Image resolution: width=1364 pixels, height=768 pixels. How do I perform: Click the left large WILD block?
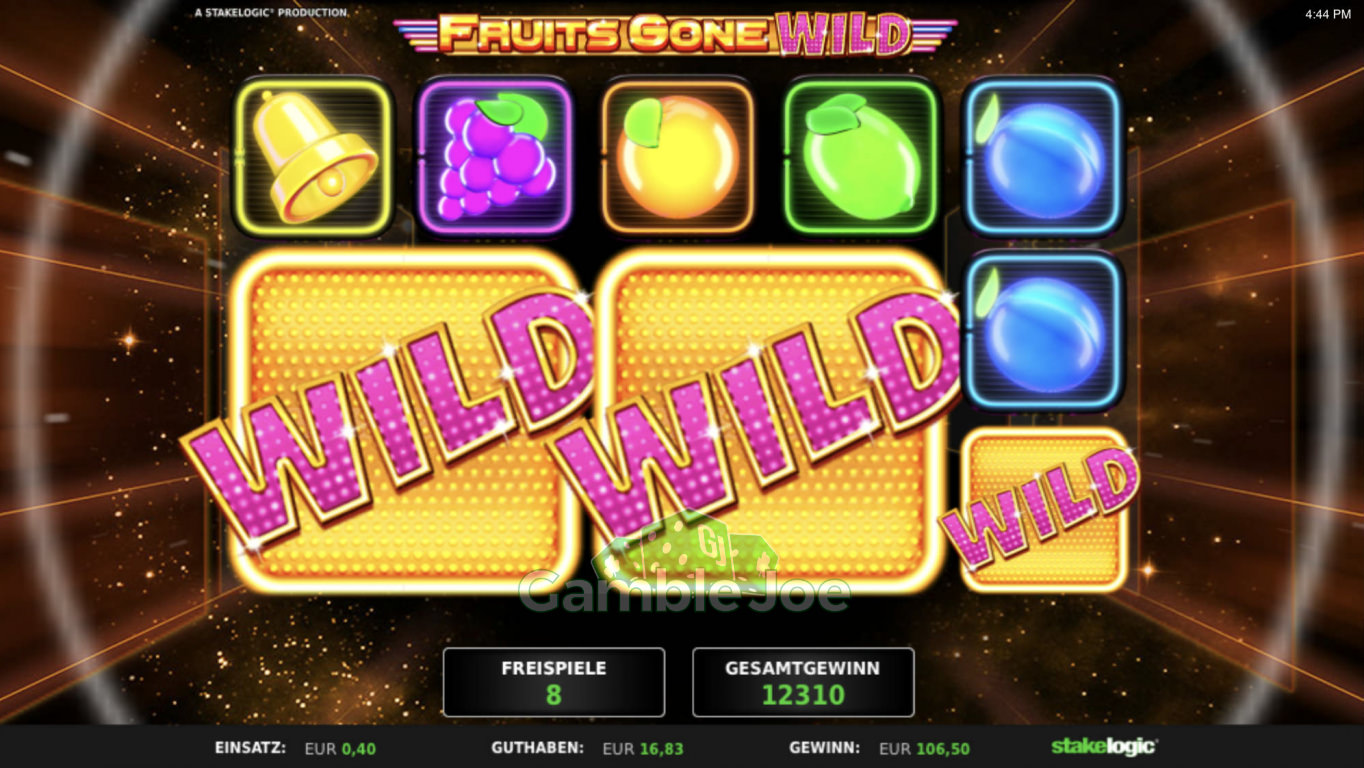point(400,420)
